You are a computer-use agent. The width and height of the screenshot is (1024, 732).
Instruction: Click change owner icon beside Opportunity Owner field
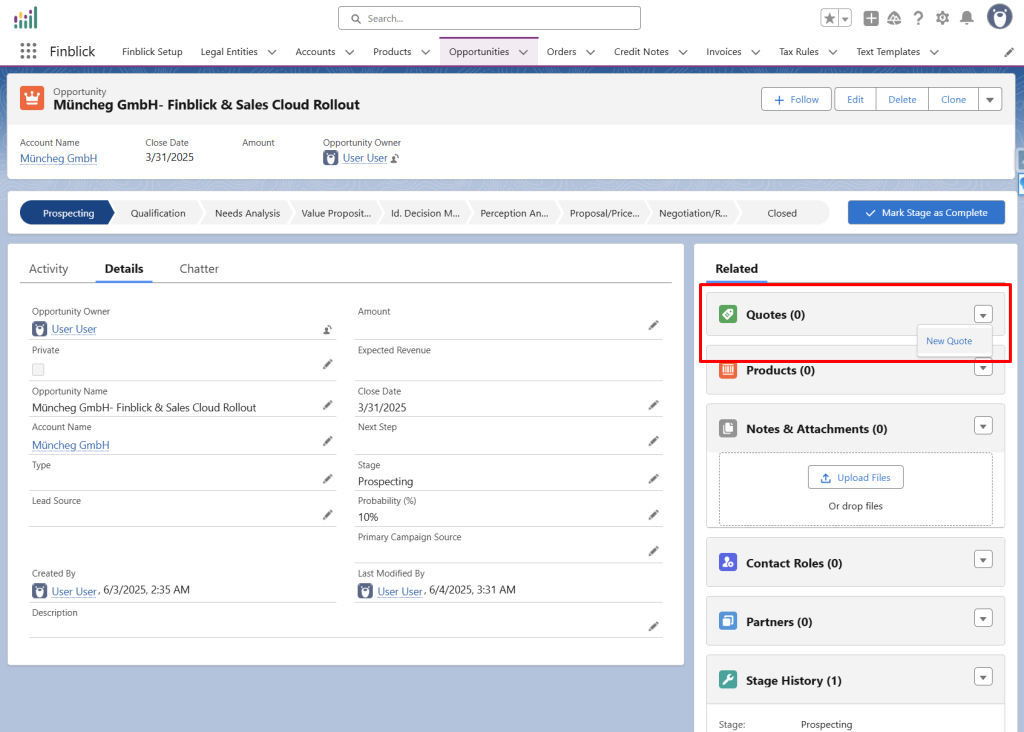coord(327,329)
